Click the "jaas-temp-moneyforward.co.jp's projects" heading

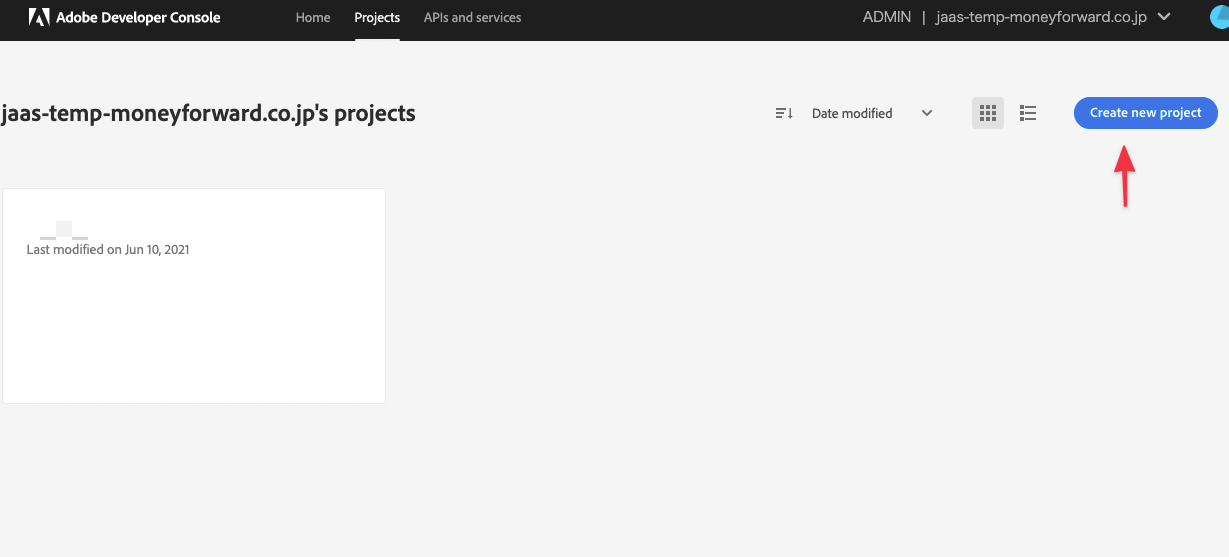tap(208, 113)
